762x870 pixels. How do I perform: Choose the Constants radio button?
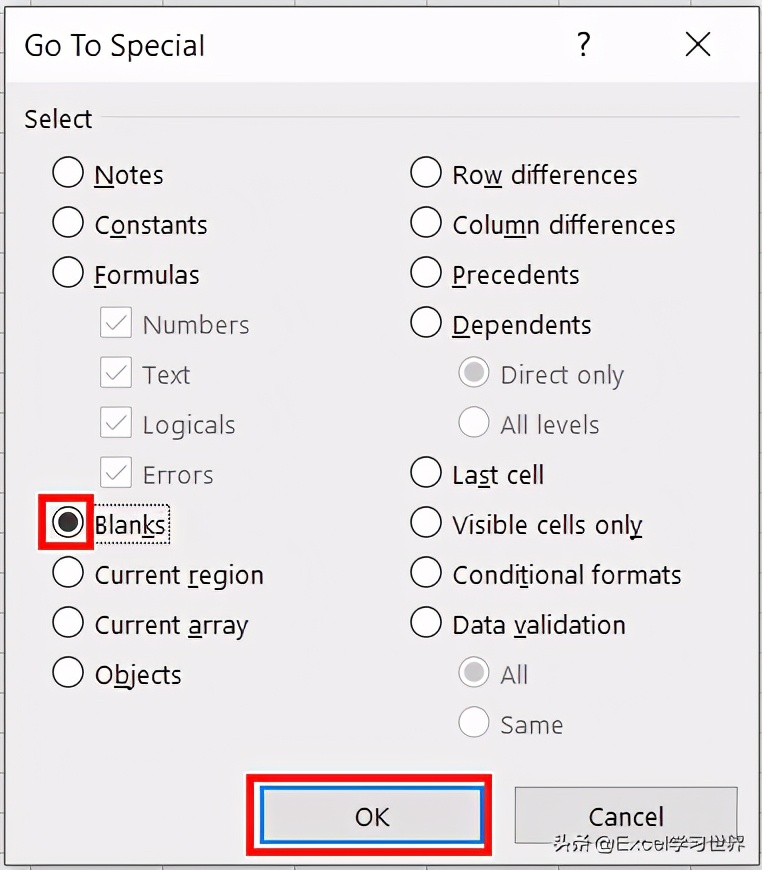(68, 223)
